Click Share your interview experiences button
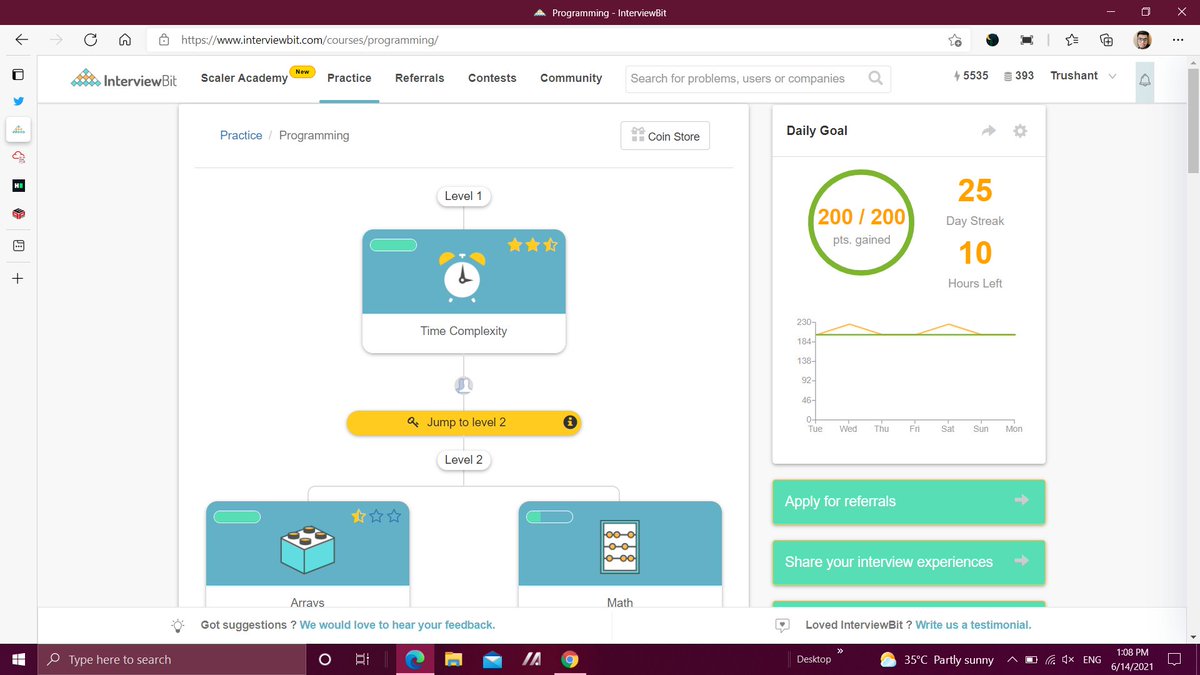The width and height of the screenshot is (1200, 675). click(908, 562)
